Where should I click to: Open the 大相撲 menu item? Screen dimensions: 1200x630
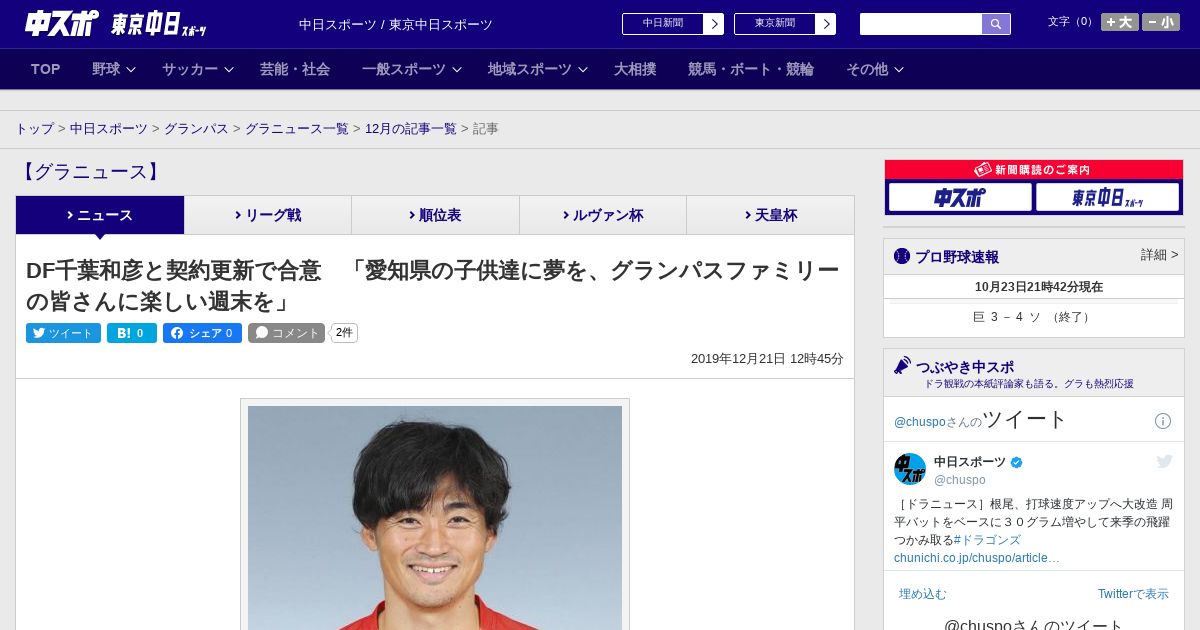[x=635, y=69]
